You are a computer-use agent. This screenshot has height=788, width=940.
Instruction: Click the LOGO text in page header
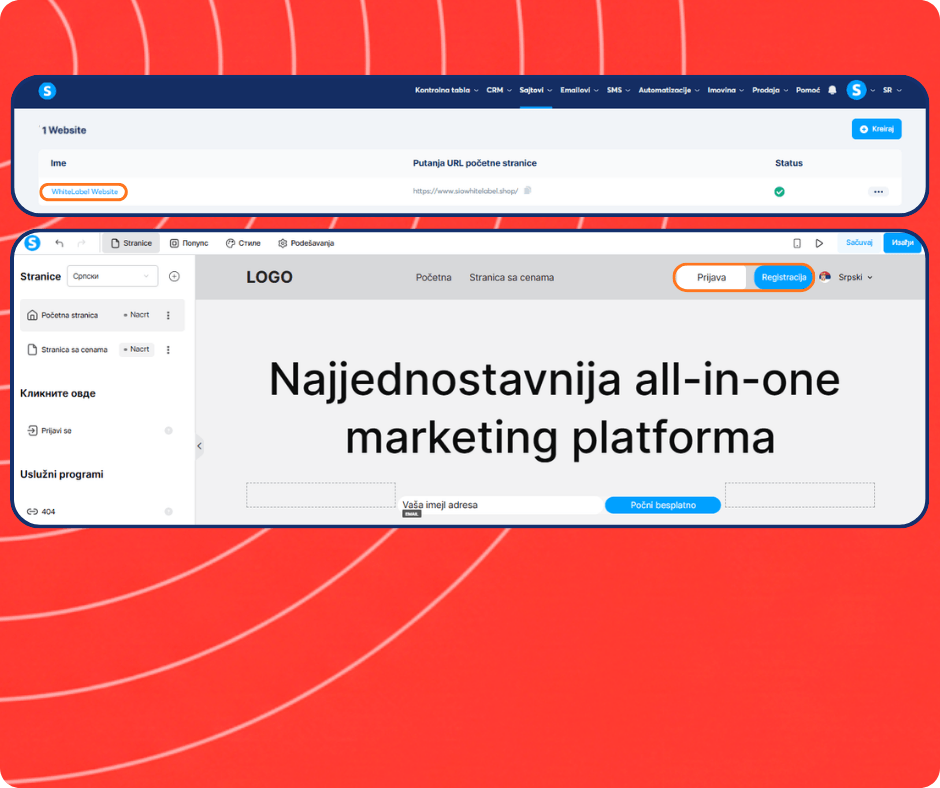tap(269, 277)
